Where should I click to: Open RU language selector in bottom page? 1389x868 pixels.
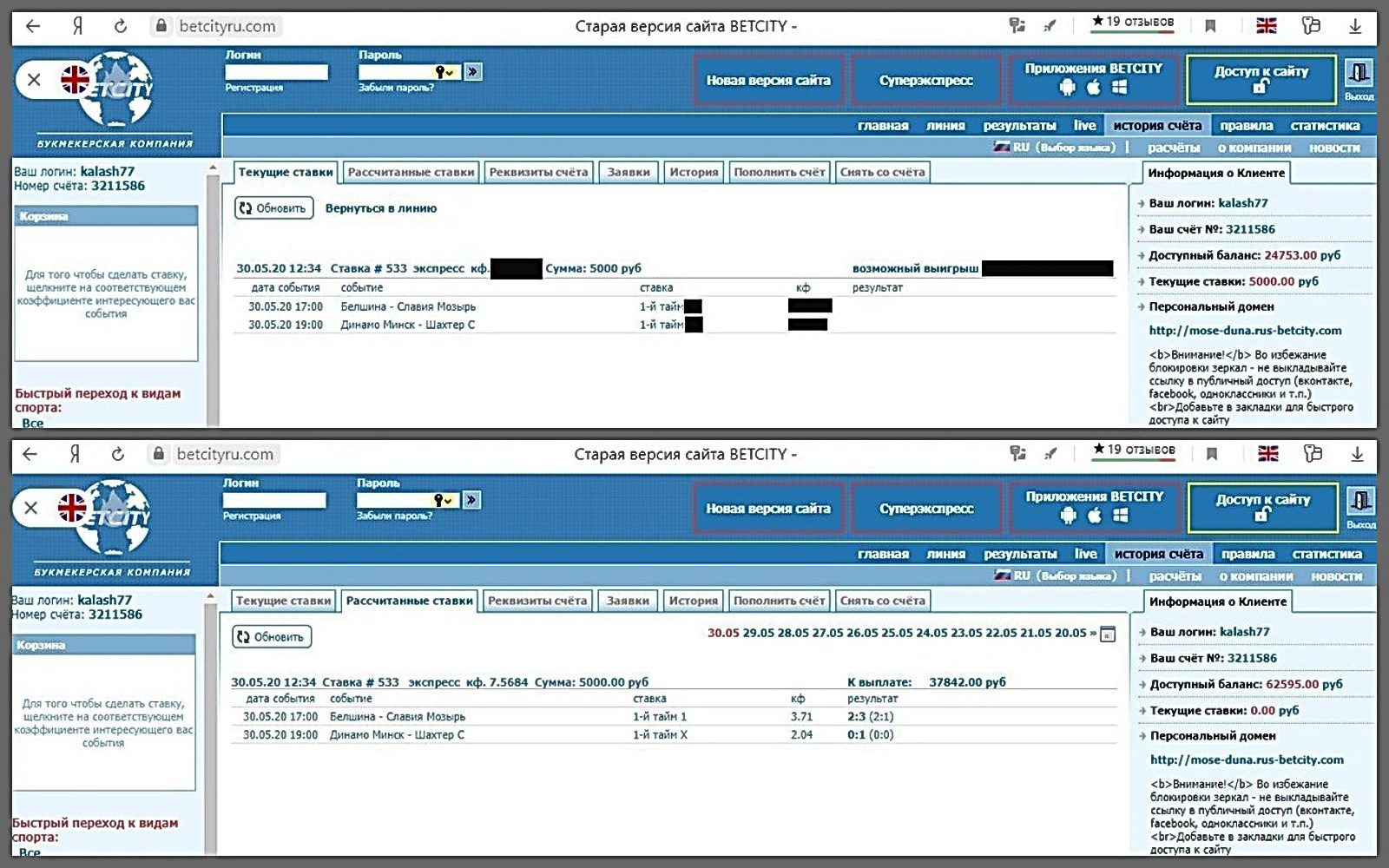1057,575
